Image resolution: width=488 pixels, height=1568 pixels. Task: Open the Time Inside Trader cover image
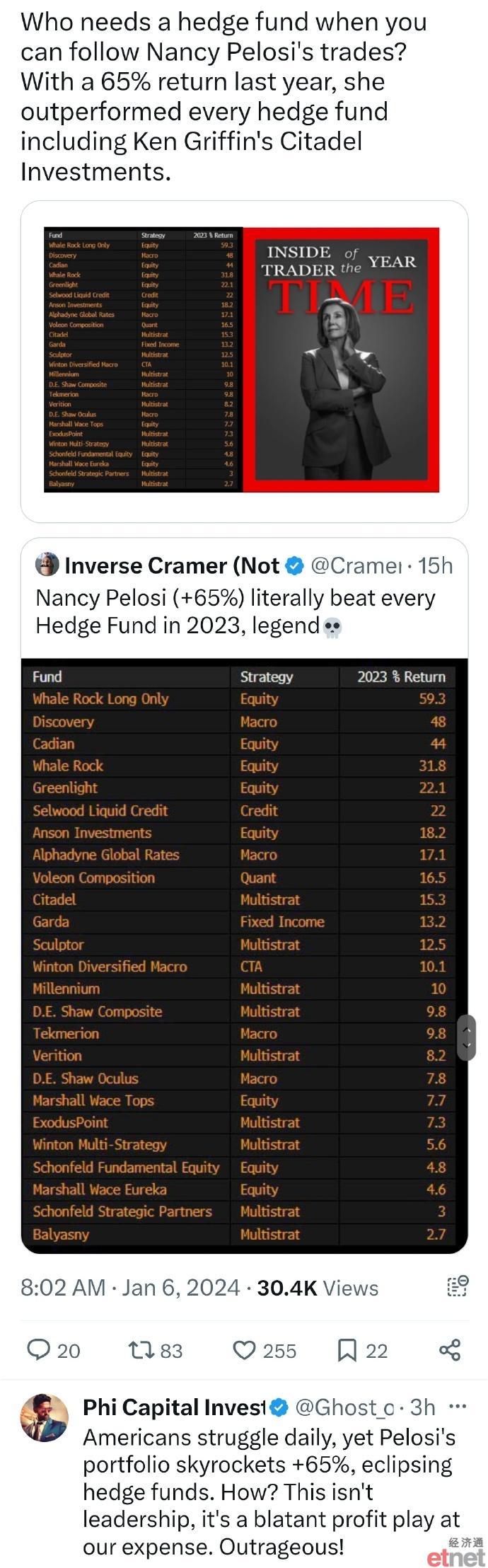[342, 359]
